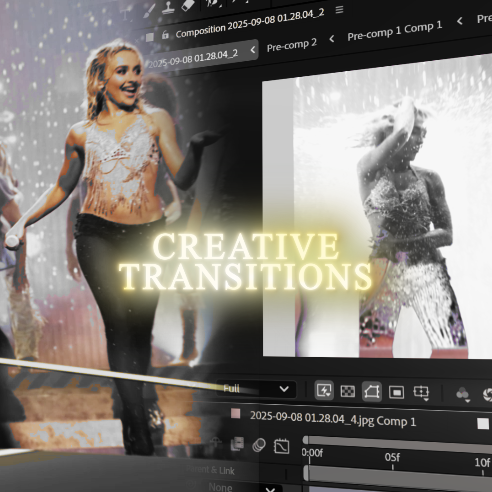Open the Graph Editor in timeline
Viewport: 492px width, 492px height.
tap(281, 446)
